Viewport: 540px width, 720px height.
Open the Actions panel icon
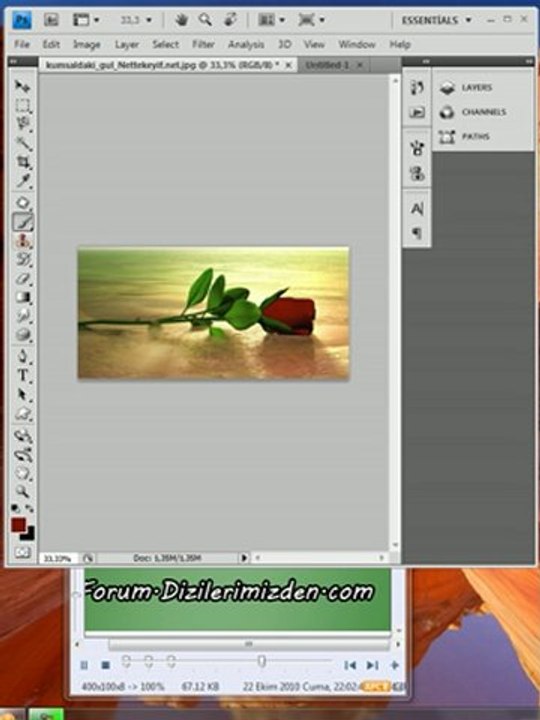point(417,112)
